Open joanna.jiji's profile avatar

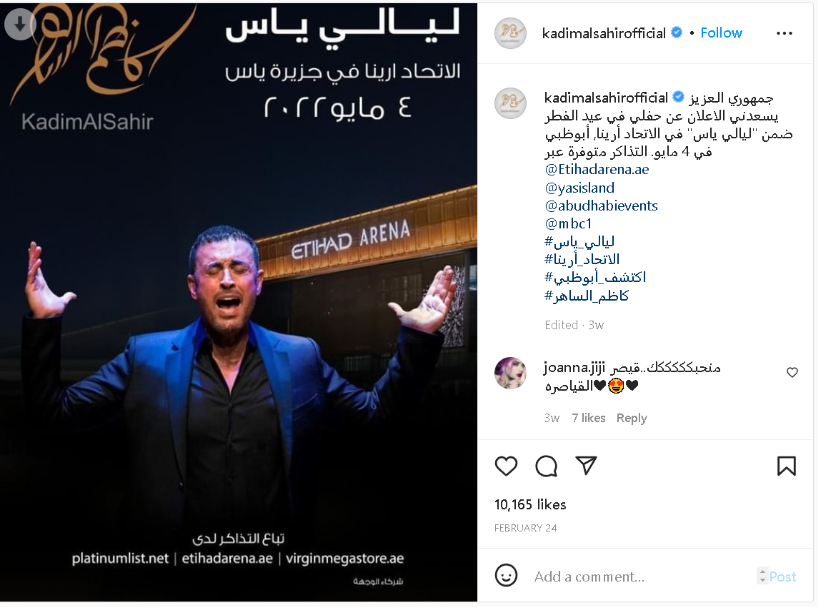tap(510, 373)
